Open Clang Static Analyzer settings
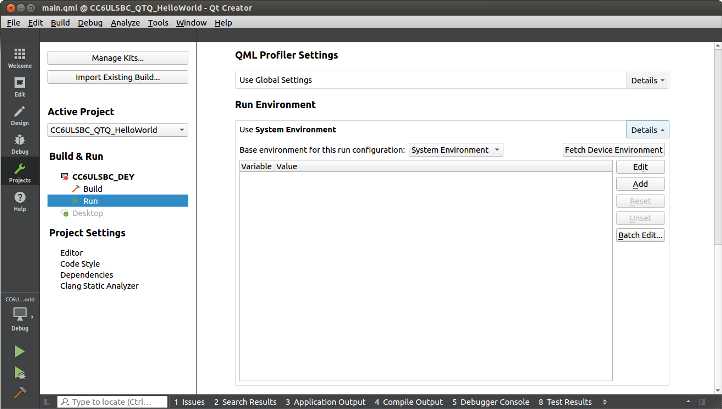This screenshot has height=409, width=722. 99,286
